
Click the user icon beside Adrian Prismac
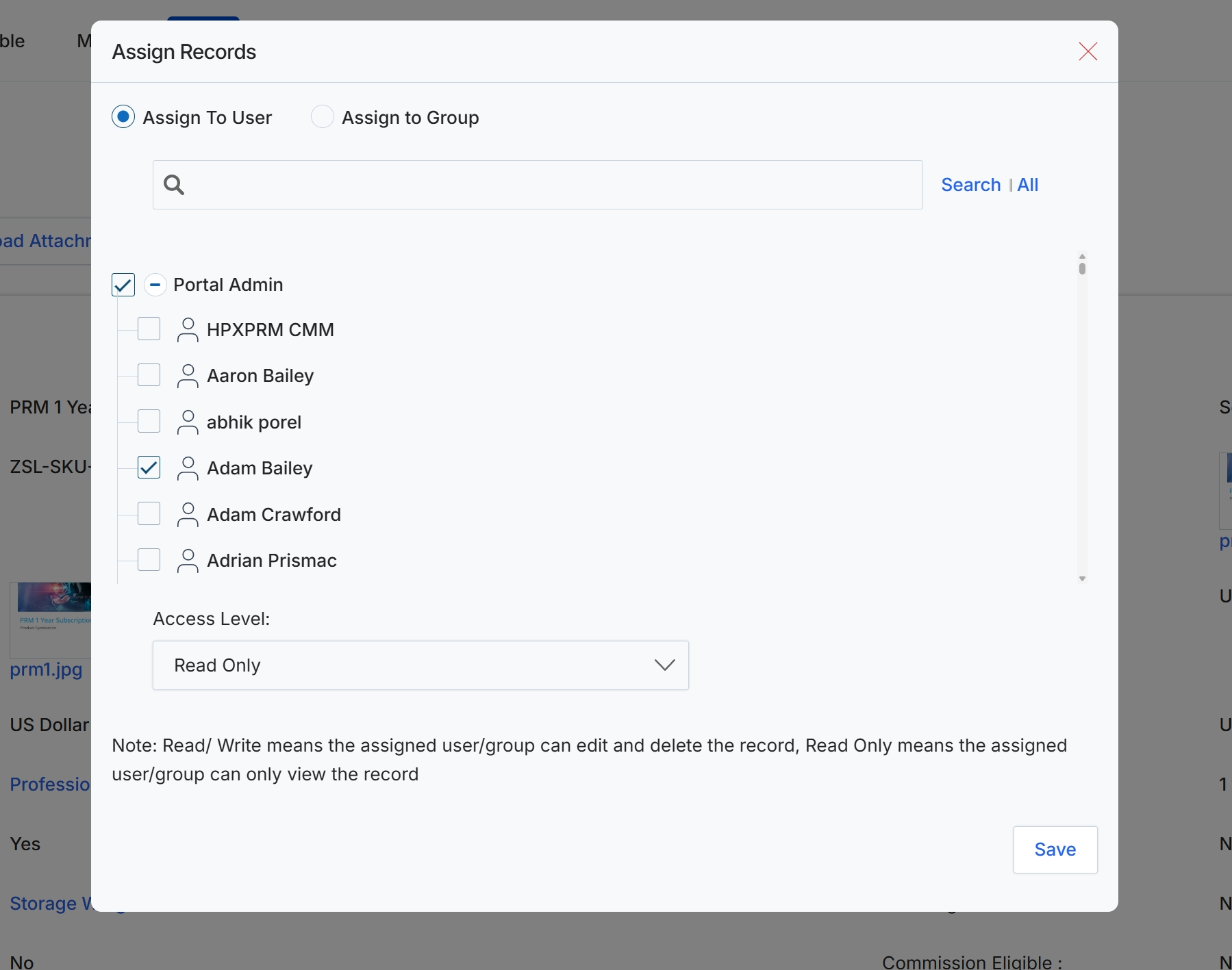(188, 561)
